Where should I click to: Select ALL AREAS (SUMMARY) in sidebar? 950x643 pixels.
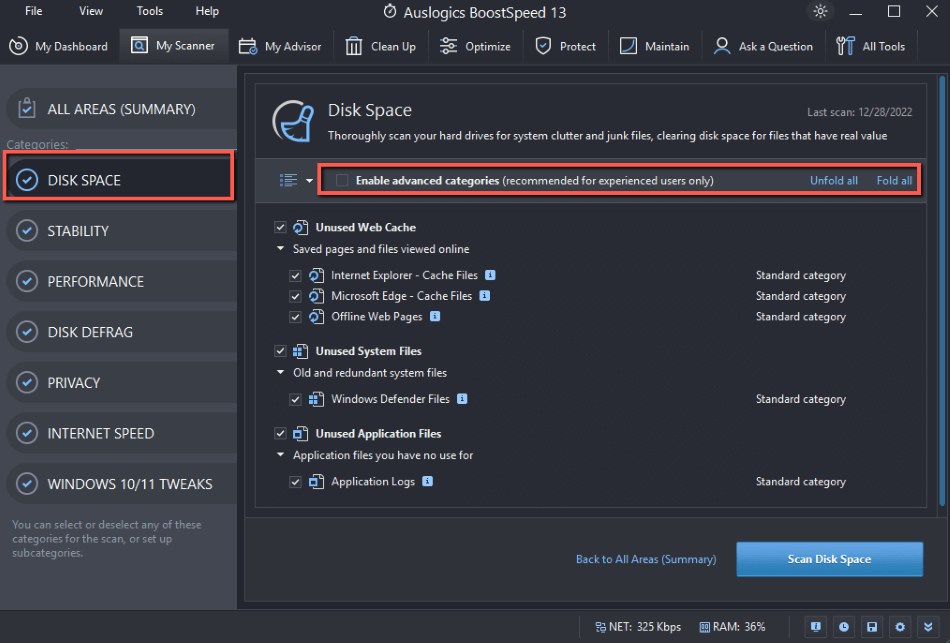pyautogui.click(x=121, y=109)
